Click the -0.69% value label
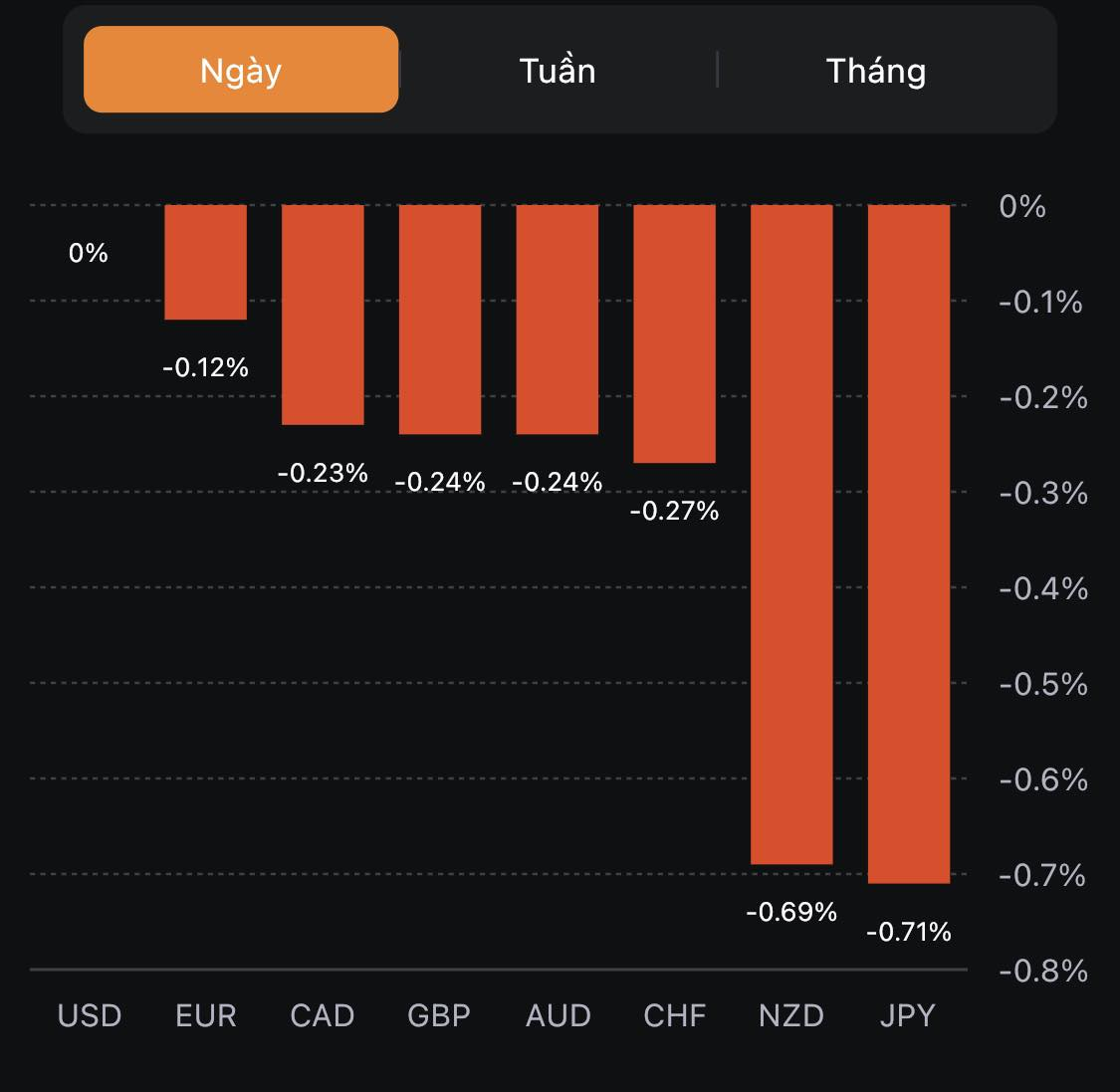 tap(791, 912)
